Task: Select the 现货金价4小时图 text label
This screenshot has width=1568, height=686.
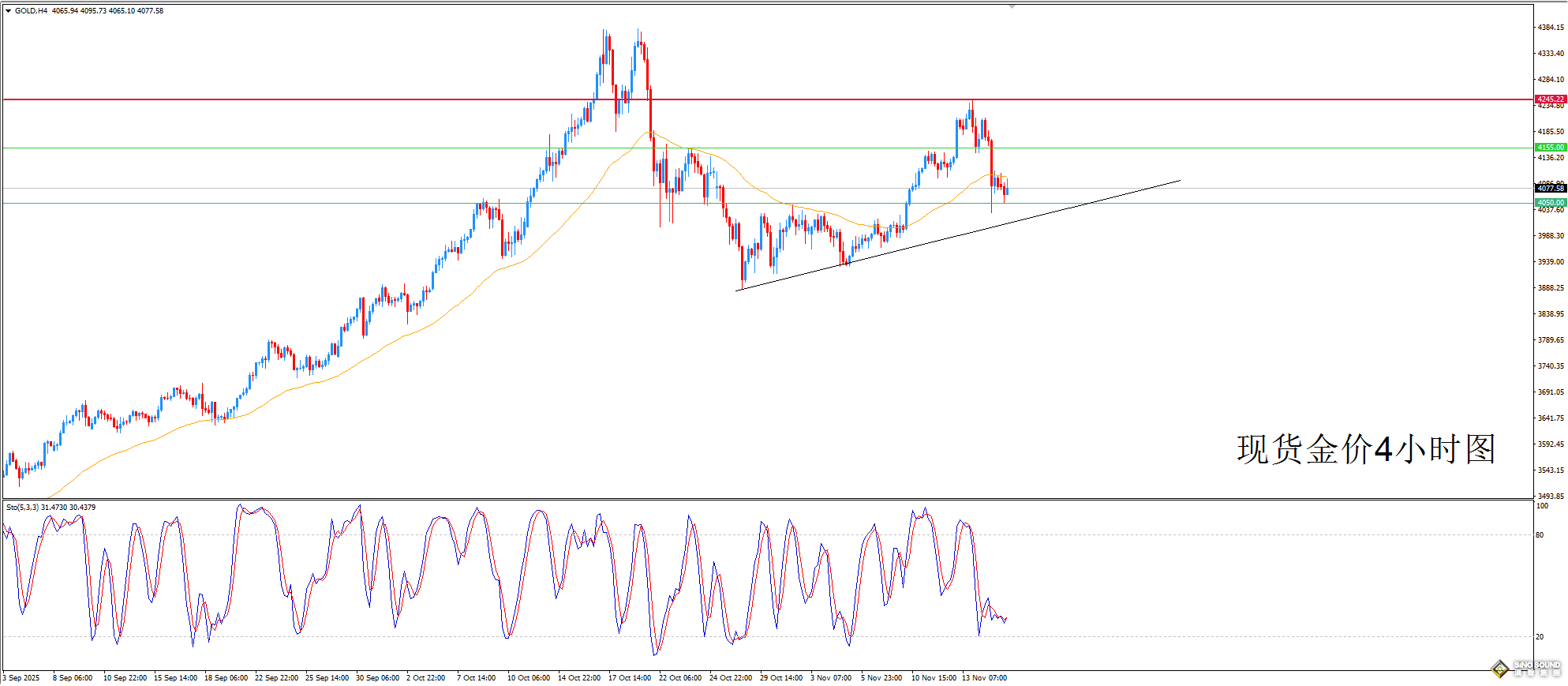Action: pos(1365,449)
